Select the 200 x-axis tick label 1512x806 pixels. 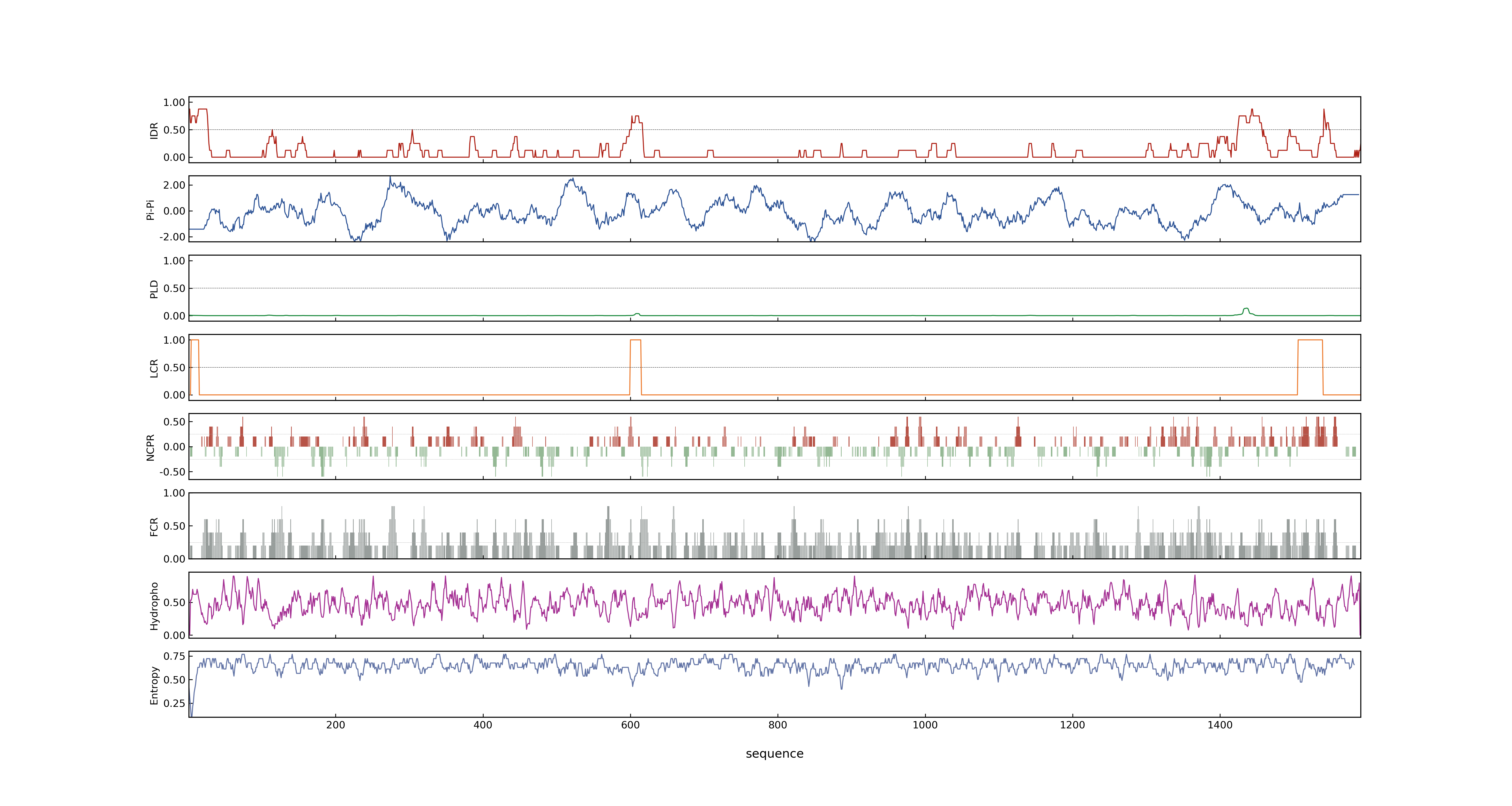tap(336, 725)
